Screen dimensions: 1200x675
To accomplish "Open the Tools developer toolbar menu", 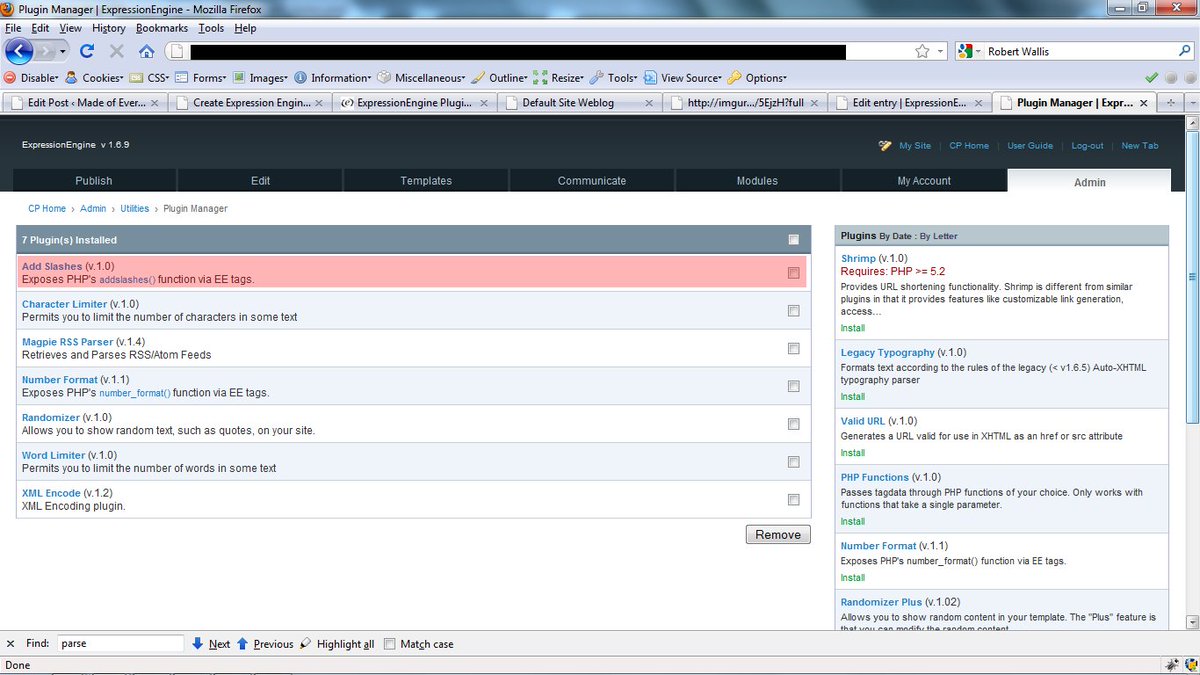I will tap(615, 77).
